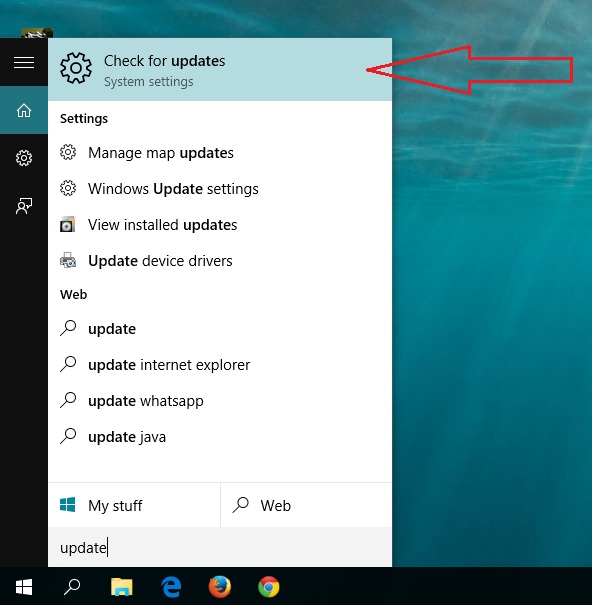Select the Home icon in sidebar

24,110
